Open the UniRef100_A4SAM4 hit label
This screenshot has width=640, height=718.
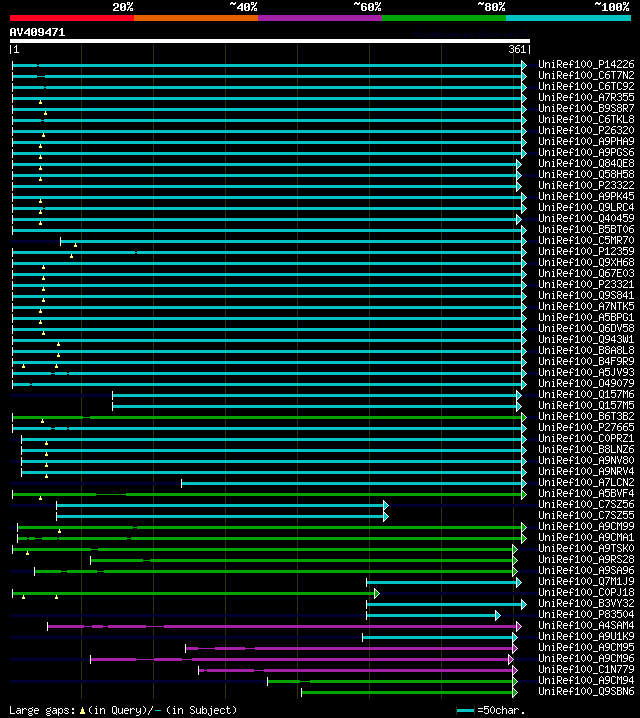pos(586,625)
